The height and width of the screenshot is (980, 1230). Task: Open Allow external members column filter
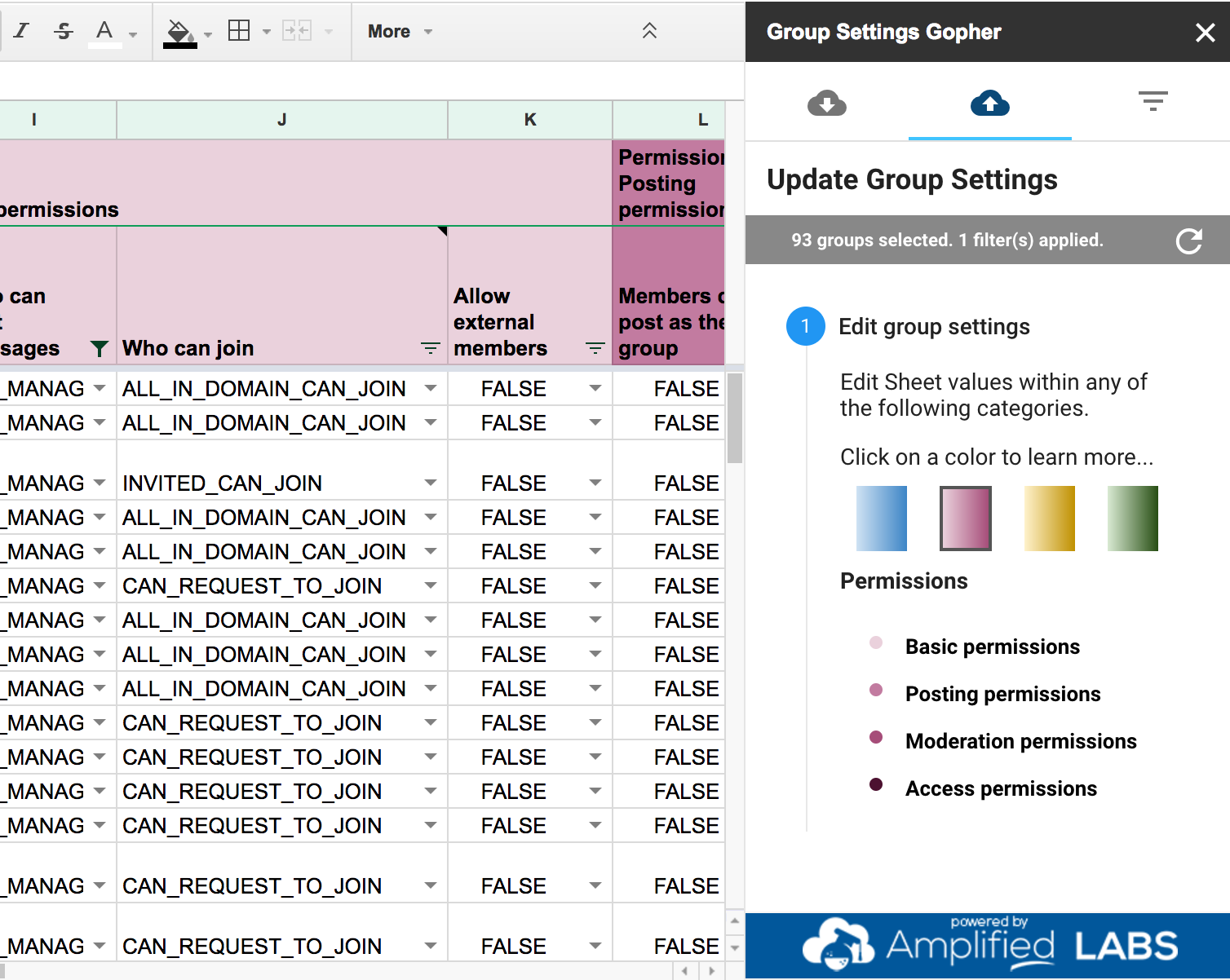pos(595,349)
